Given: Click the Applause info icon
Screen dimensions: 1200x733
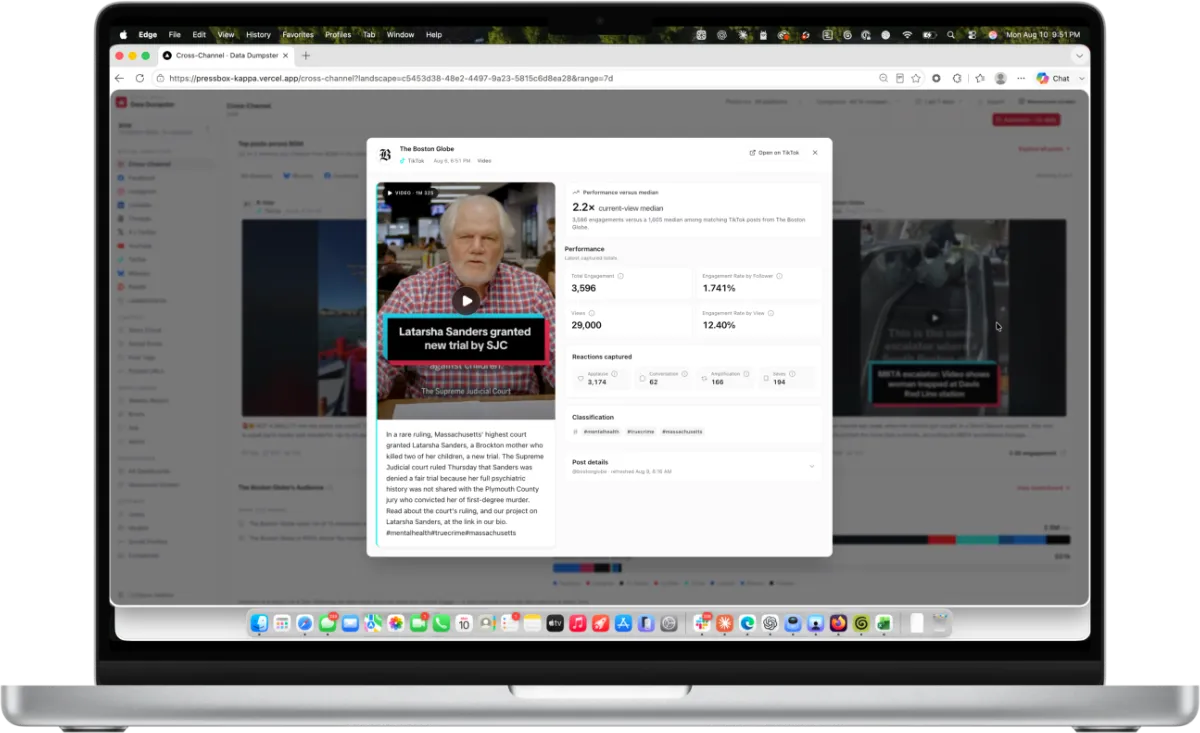Looking at the screenshot, I should [614, 374].
